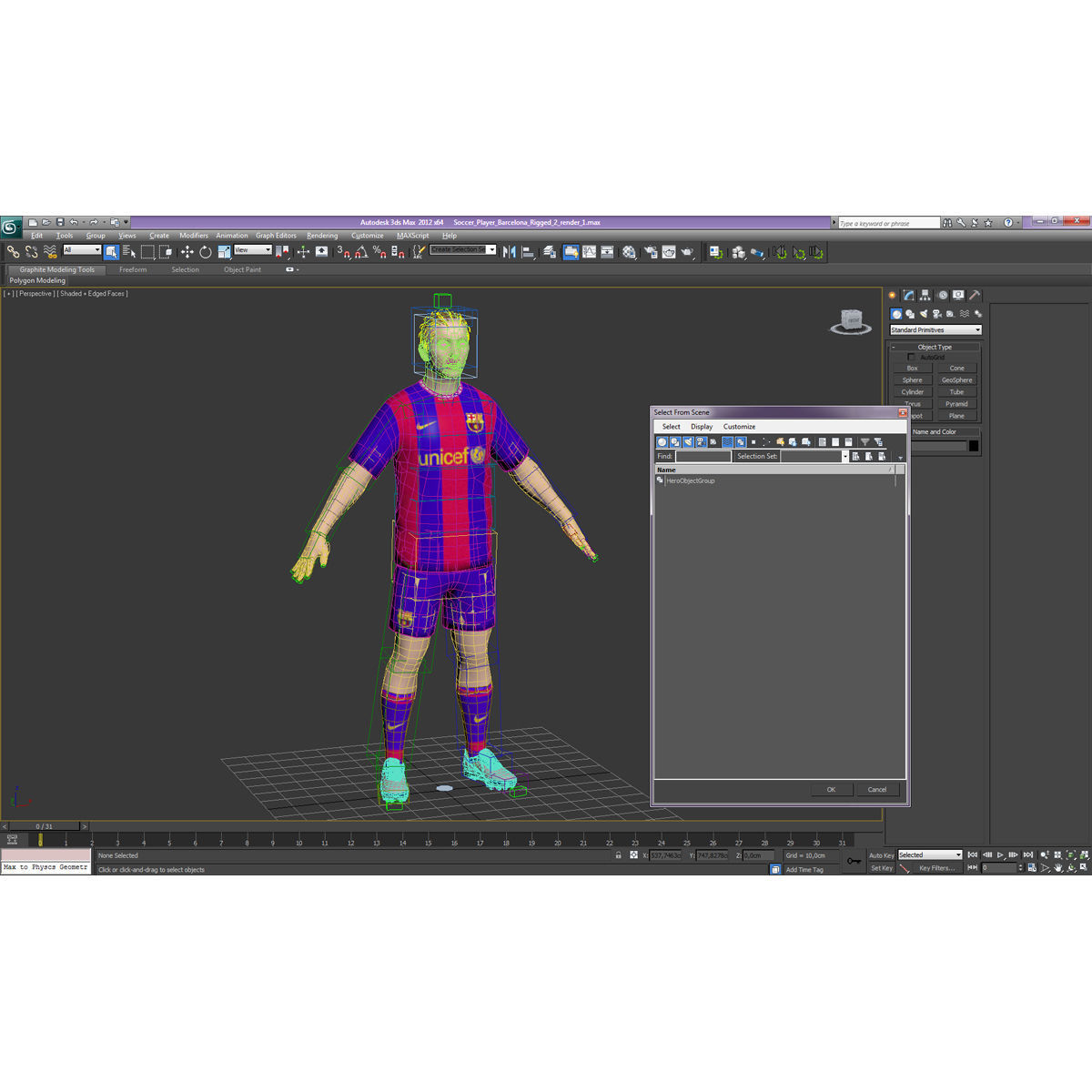The image size is (1092, 1092).
Task: Toggle Display Space Warps filter in dialog
Action: [727, 441]
